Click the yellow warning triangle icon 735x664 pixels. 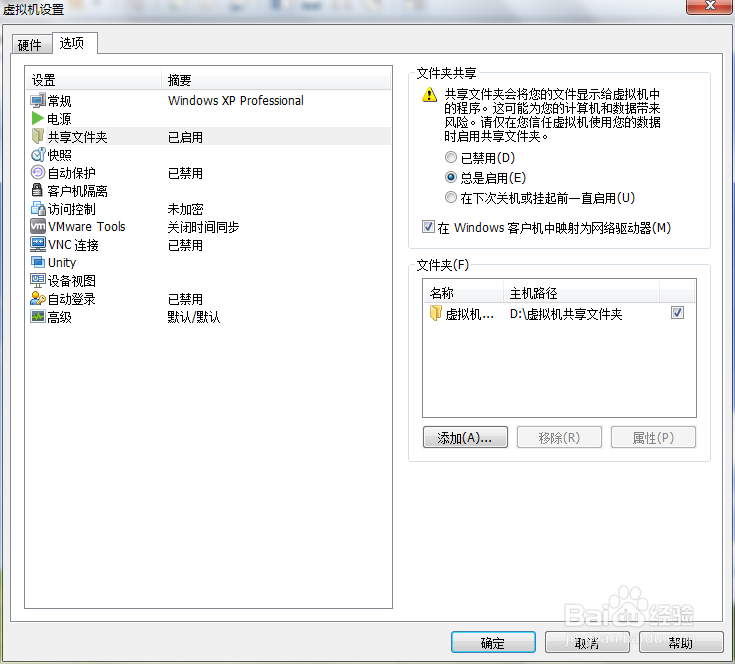click(429, 95)
